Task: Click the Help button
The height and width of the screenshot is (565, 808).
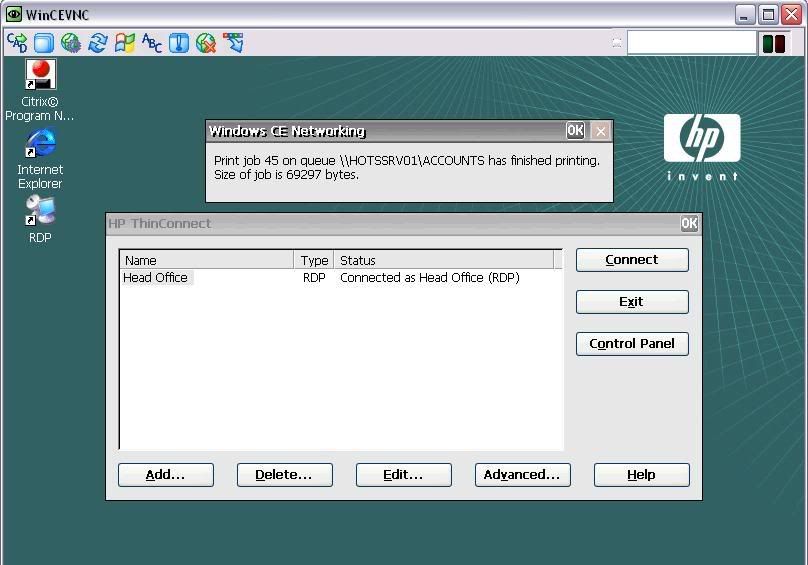Action: click(x=642, y=475)
